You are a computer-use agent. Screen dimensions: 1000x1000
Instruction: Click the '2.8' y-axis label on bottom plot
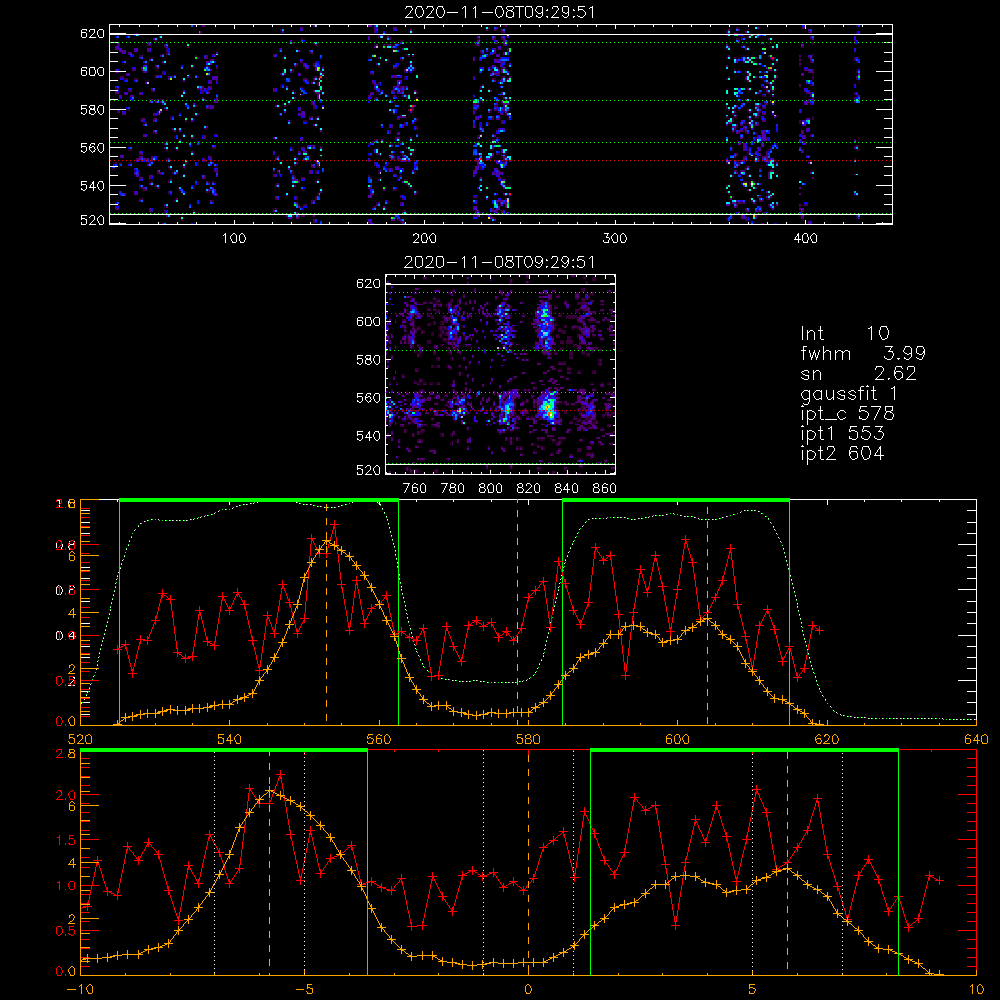[68, 754]
